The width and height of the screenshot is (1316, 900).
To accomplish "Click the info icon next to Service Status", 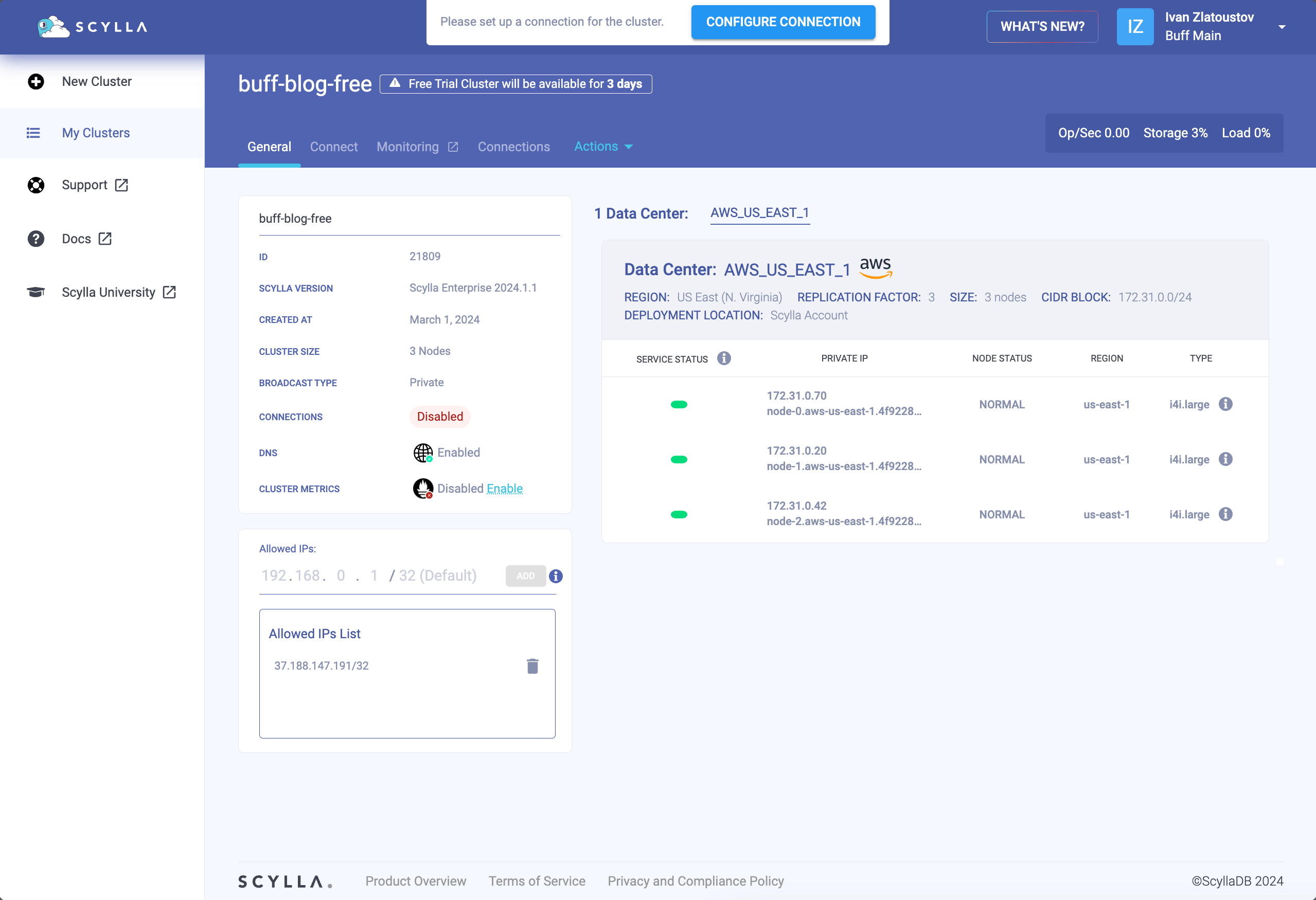I will 724,358.
